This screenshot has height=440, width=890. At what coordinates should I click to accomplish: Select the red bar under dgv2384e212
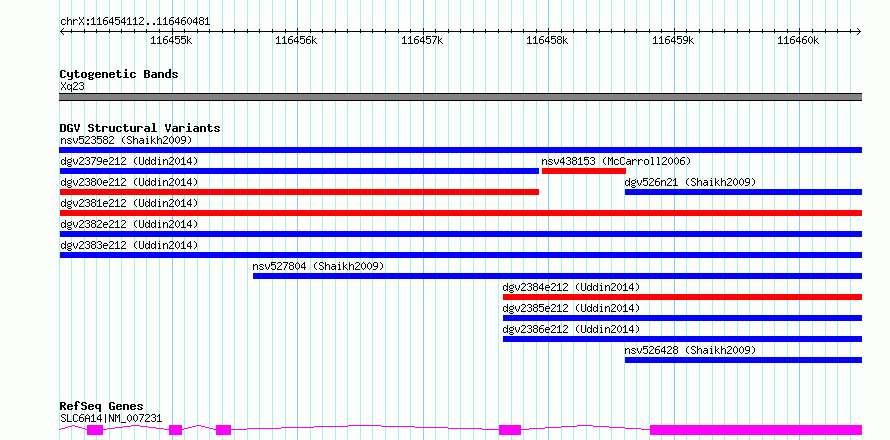tap(682, 297)
